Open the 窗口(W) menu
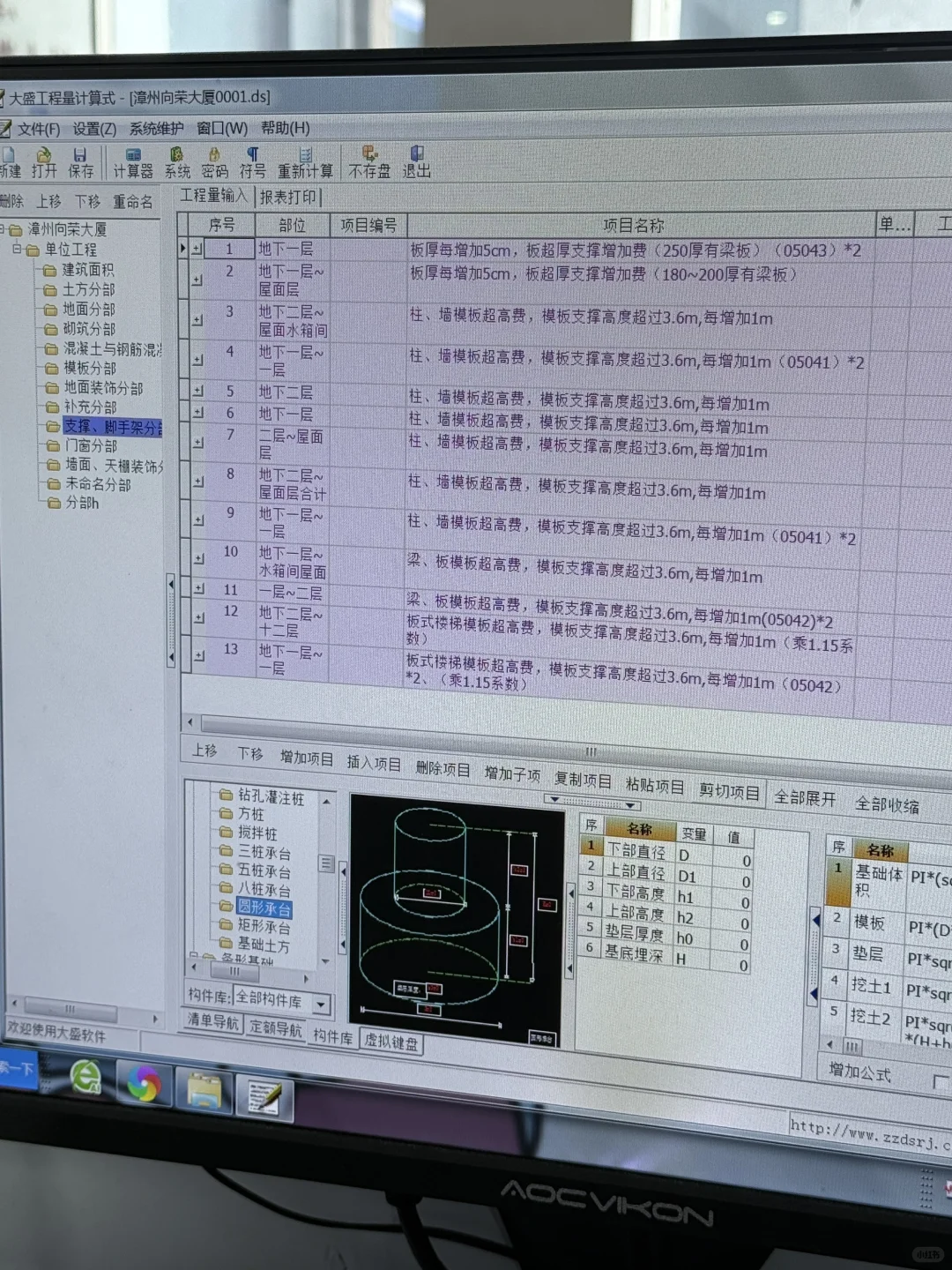The image size is (952, 1270). pyautogui.click(x=222, y=128)
